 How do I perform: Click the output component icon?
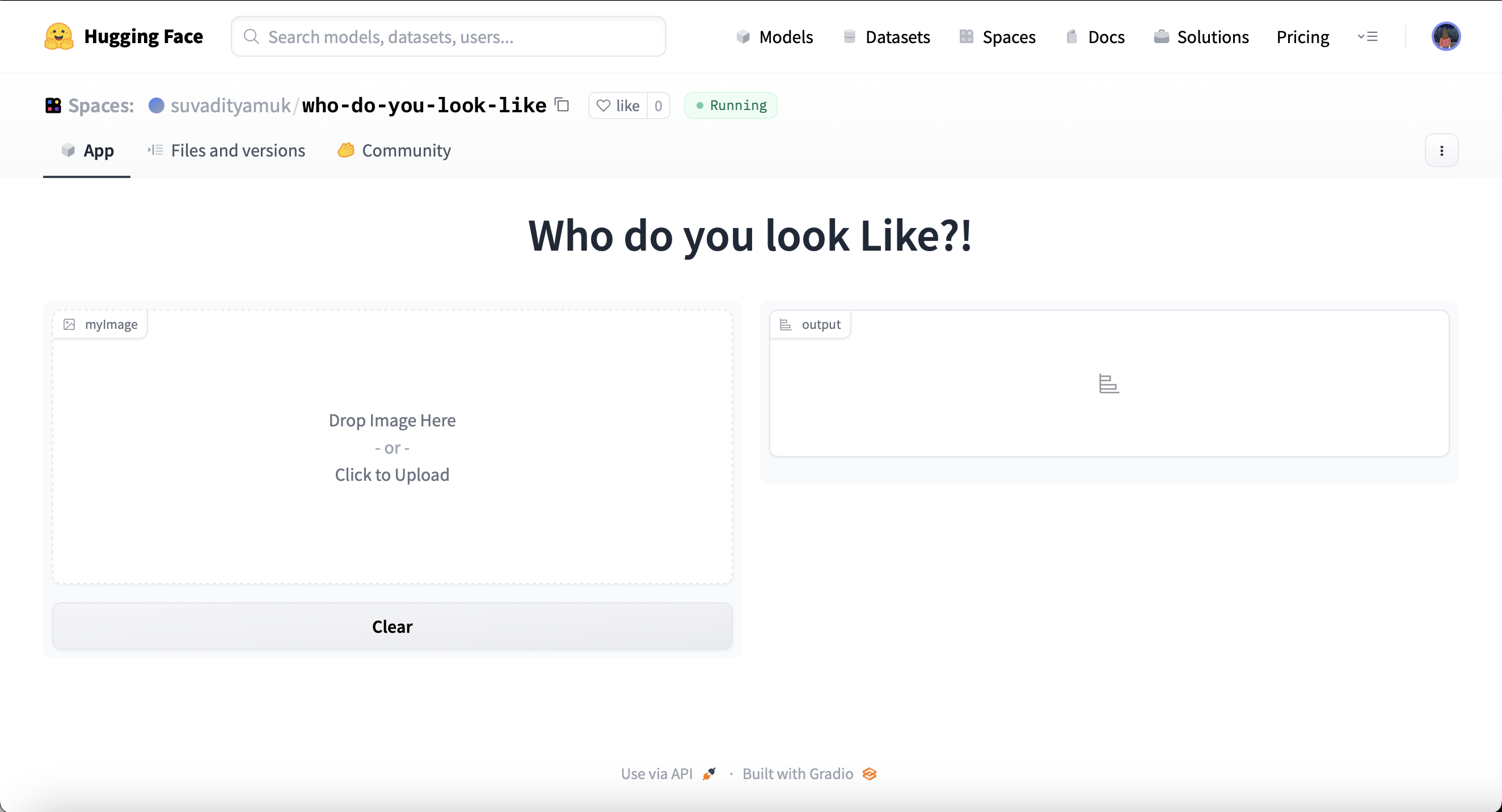pos(786,324)
